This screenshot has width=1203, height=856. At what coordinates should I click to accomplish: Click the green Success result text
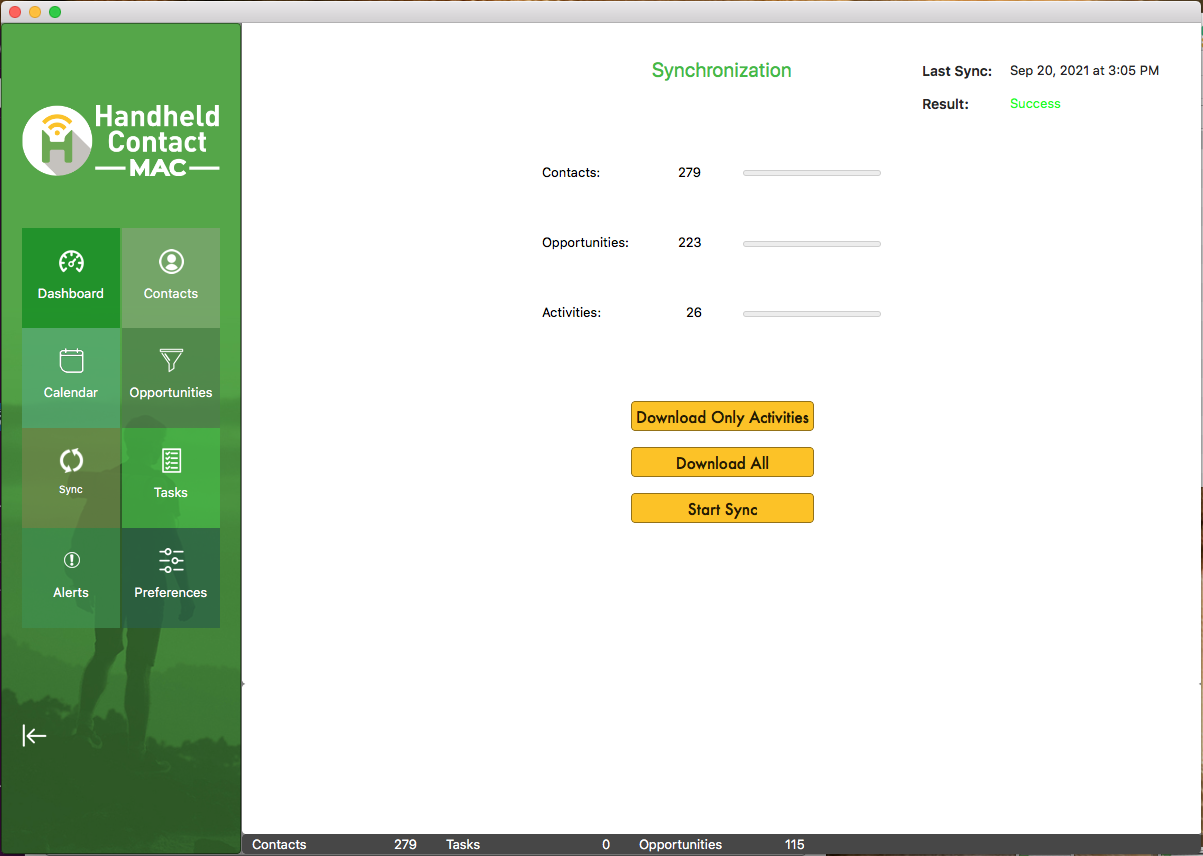pyautogui.click(x=1035, y=103)
